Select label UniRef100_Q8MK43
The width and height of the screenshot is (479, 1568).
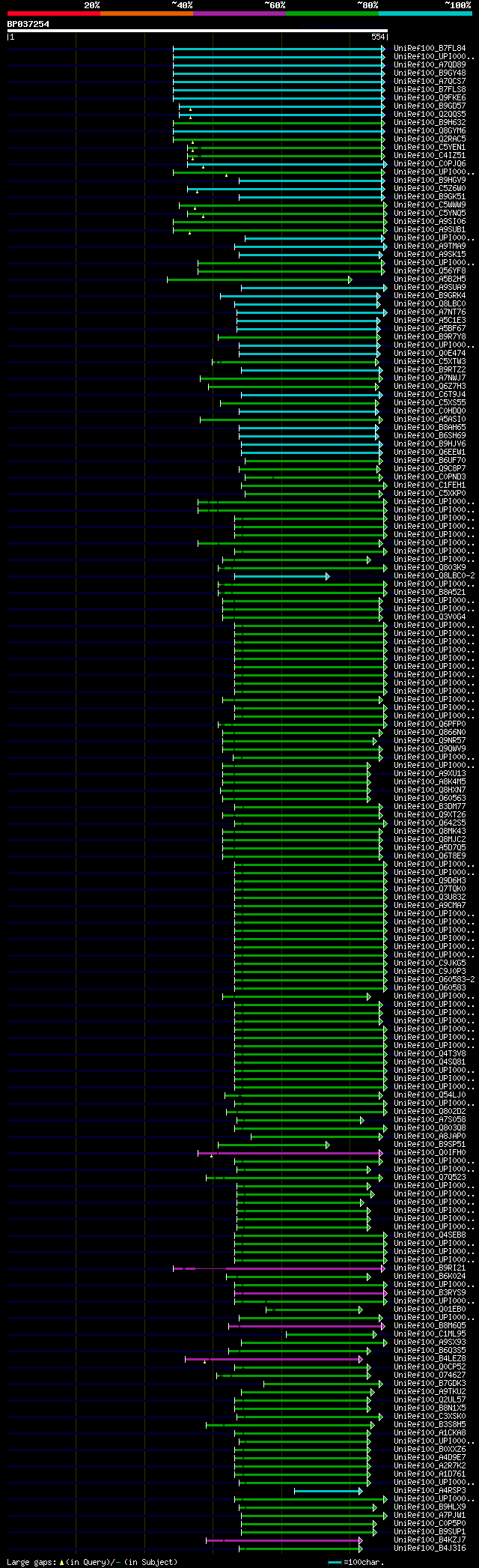tap(430, 832)
